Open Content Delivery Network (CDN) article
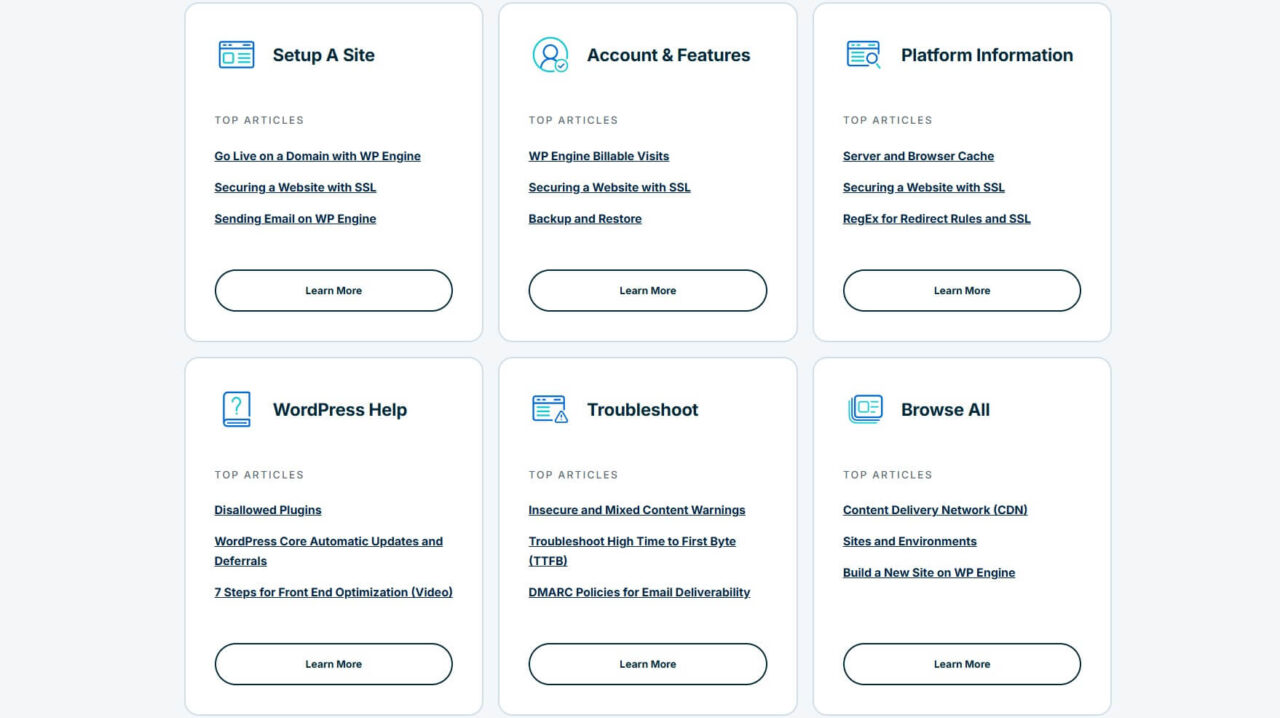Screen dimensions: 1280x718 (x=935, y=510)
